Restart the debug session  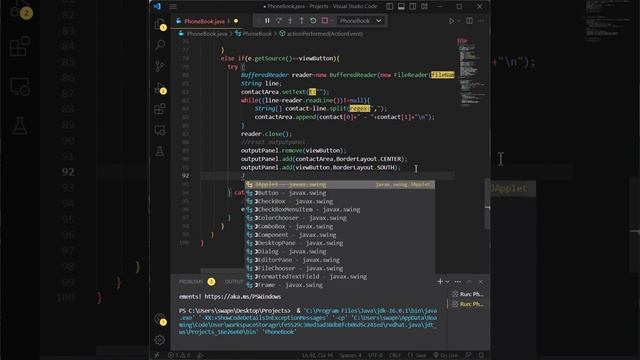pos(313,21)
